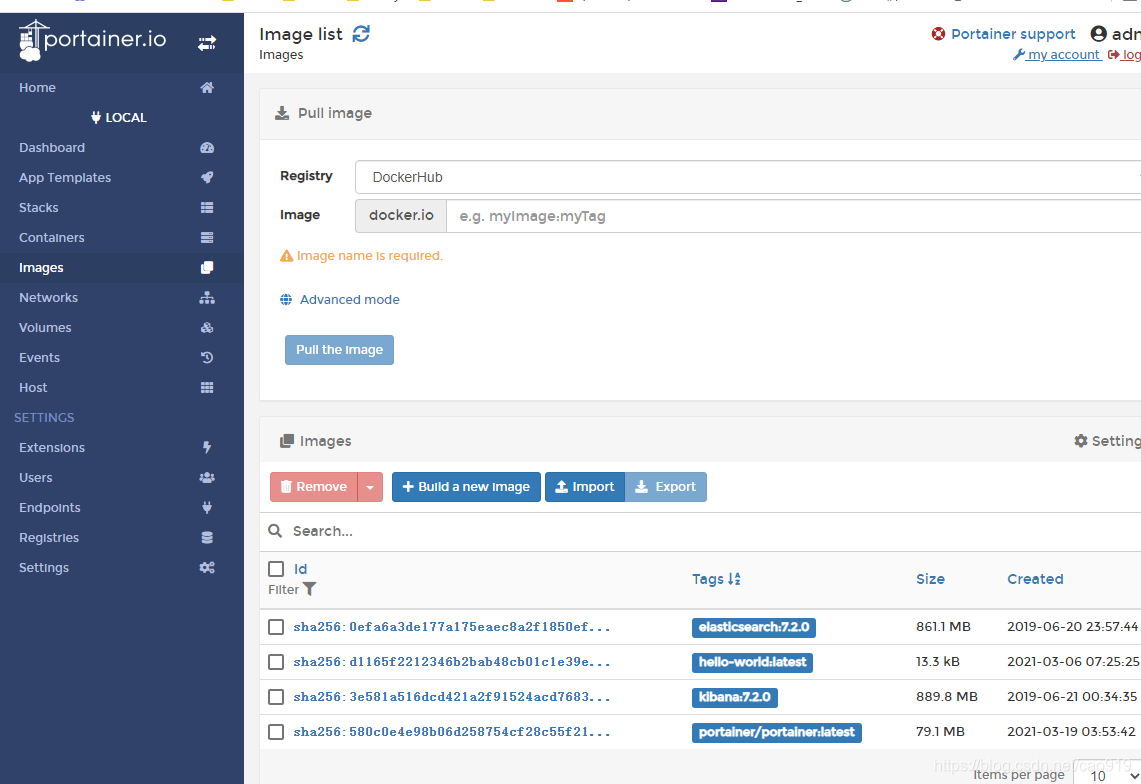Viewport: 1141px width, 784px height.
Task: Click the Dashboard gauge icon
Action: coord(207,148)
